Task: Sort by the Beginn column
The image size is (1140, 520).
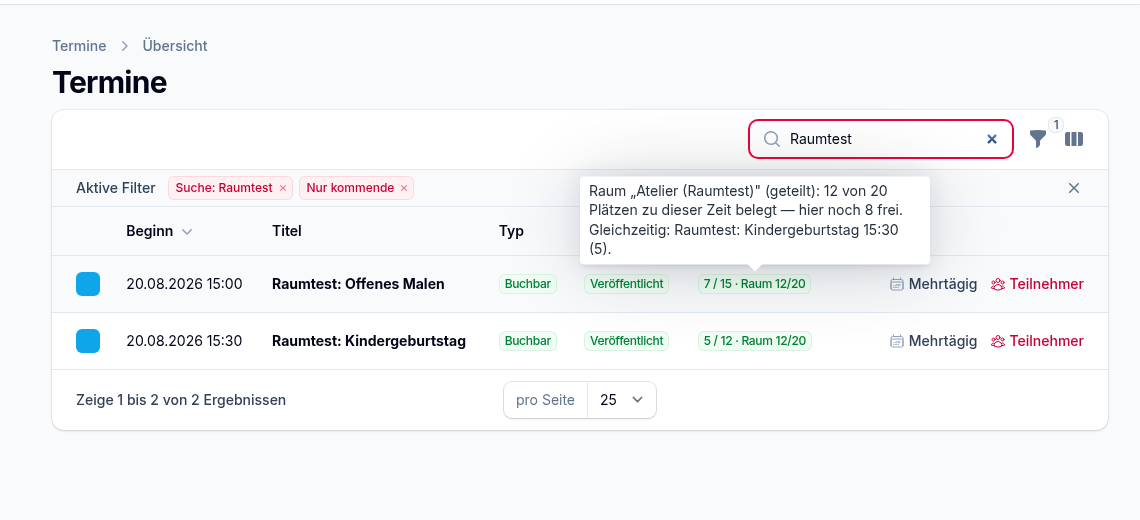Action: point(159,231)
